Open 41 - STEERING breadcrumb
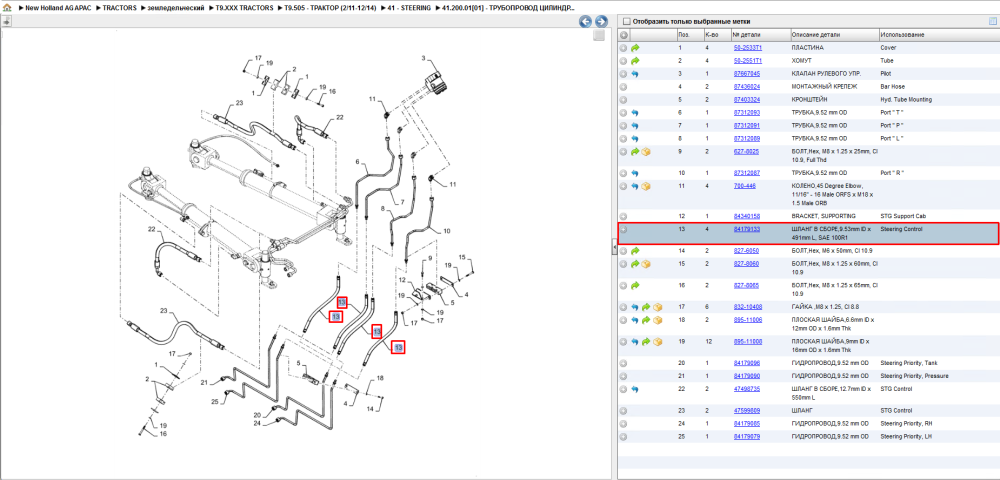 [x=409, y=8]
